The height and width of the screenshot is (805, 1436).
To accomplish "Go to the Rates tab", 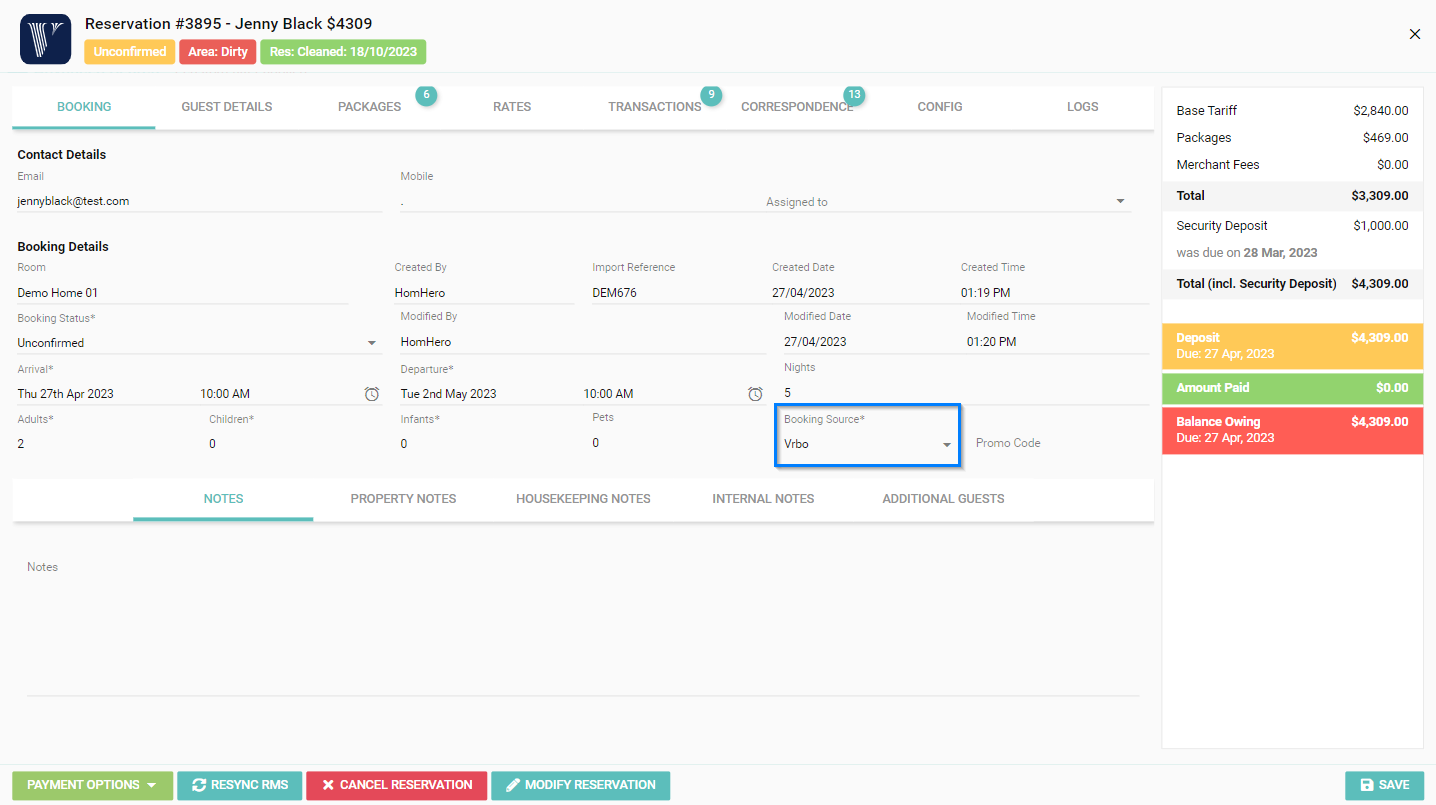I will pyautogui.click(x=511, y=107).
